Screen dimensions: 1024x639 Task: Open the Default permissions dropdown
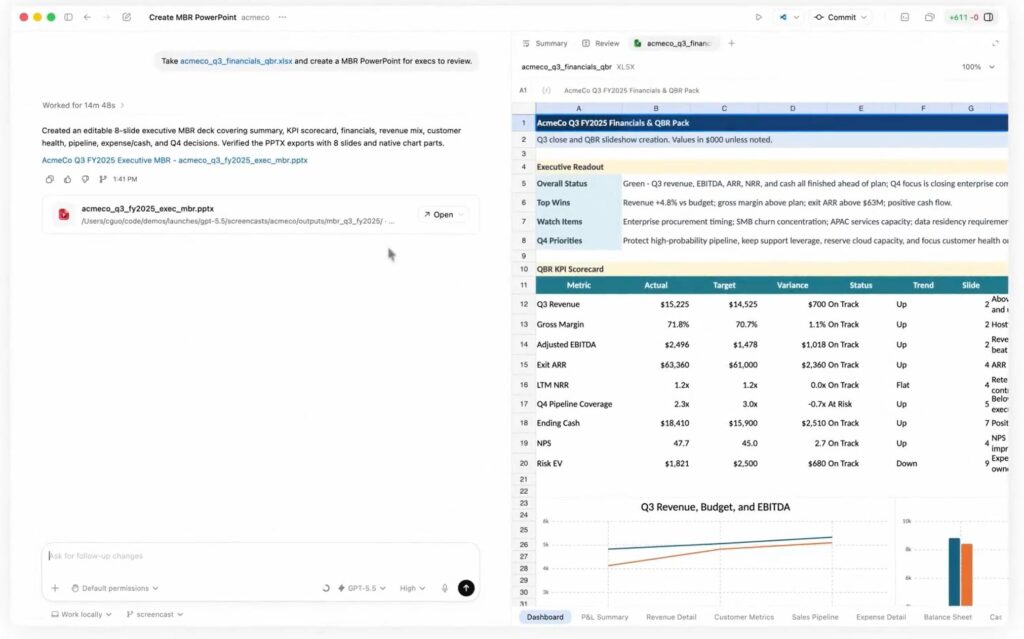point(119,588)
